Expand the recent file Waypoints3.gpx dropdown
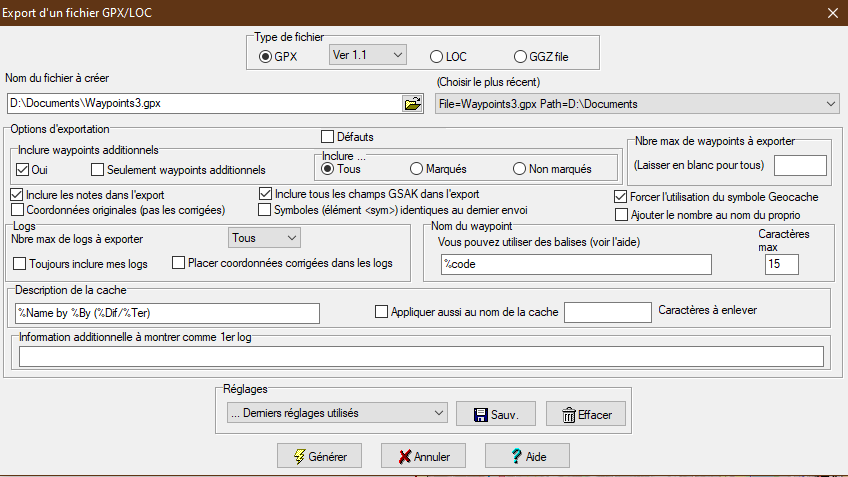The height and width of the screenshot is (477, 848). 637,103
